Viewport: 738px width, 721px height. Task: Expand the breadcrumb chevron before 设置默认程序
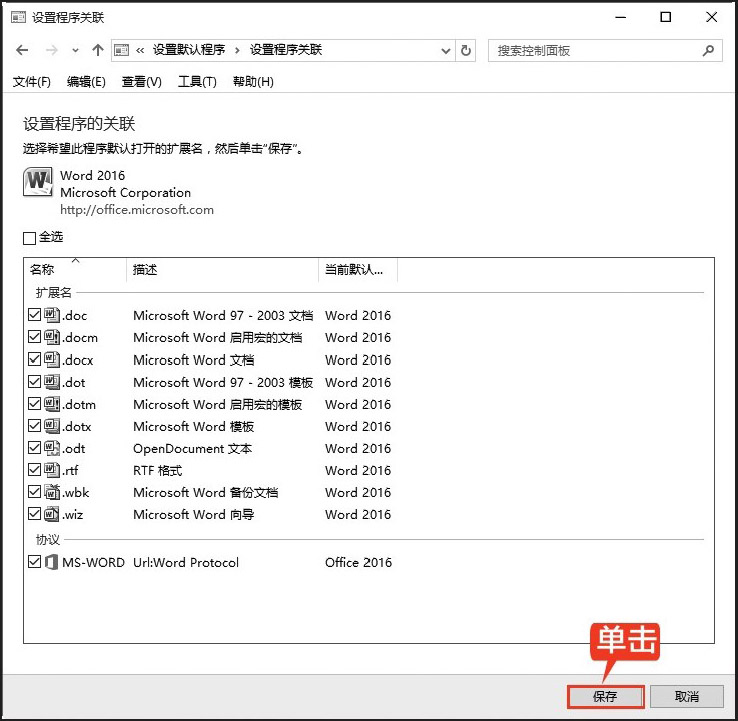(140, 50)
